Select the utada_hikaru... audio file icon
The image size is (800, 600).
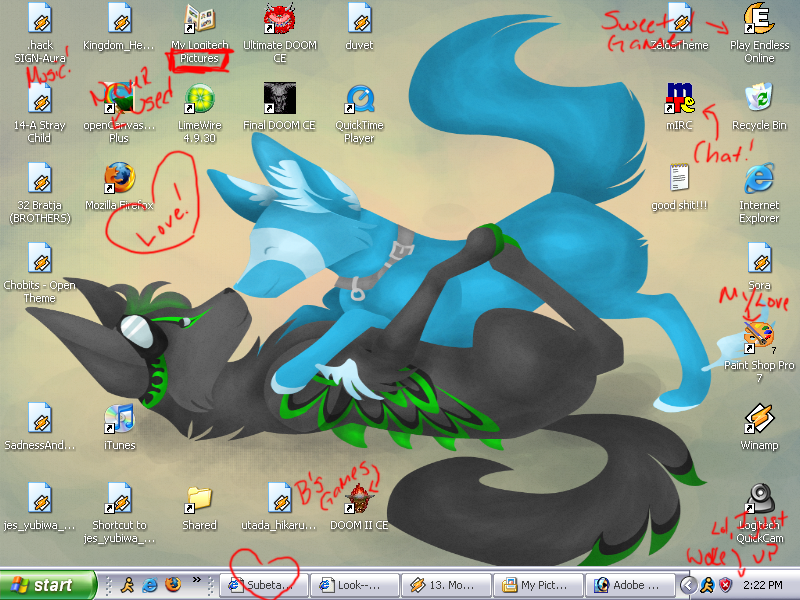click(280, 498)
